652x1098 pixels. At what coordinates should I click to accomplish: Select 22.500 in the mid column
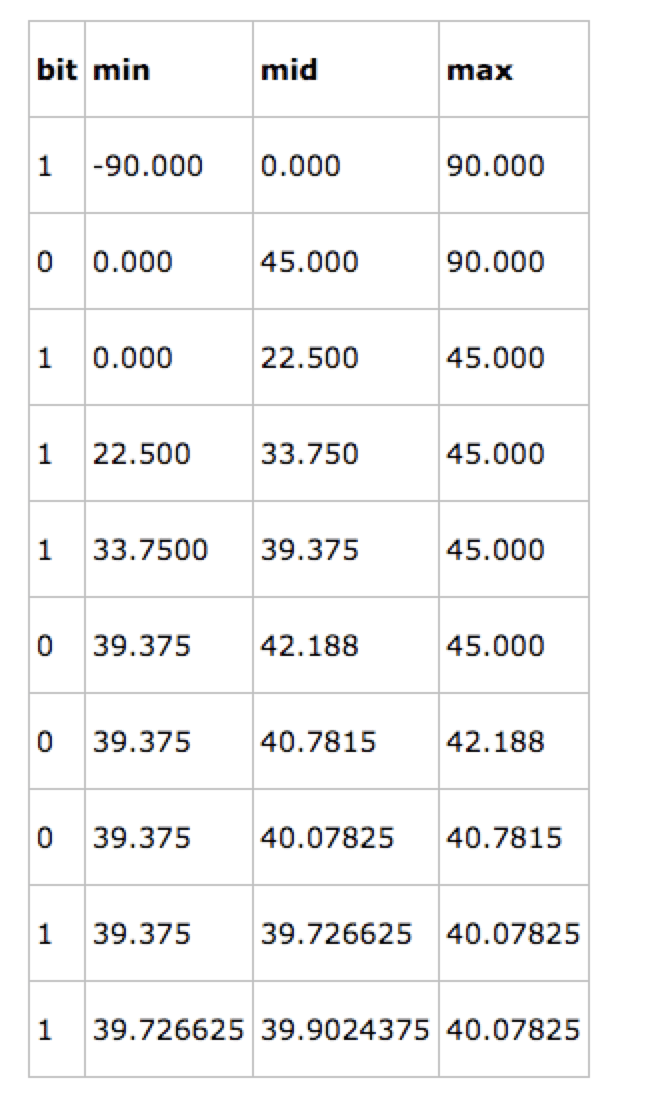pos(309,358)
